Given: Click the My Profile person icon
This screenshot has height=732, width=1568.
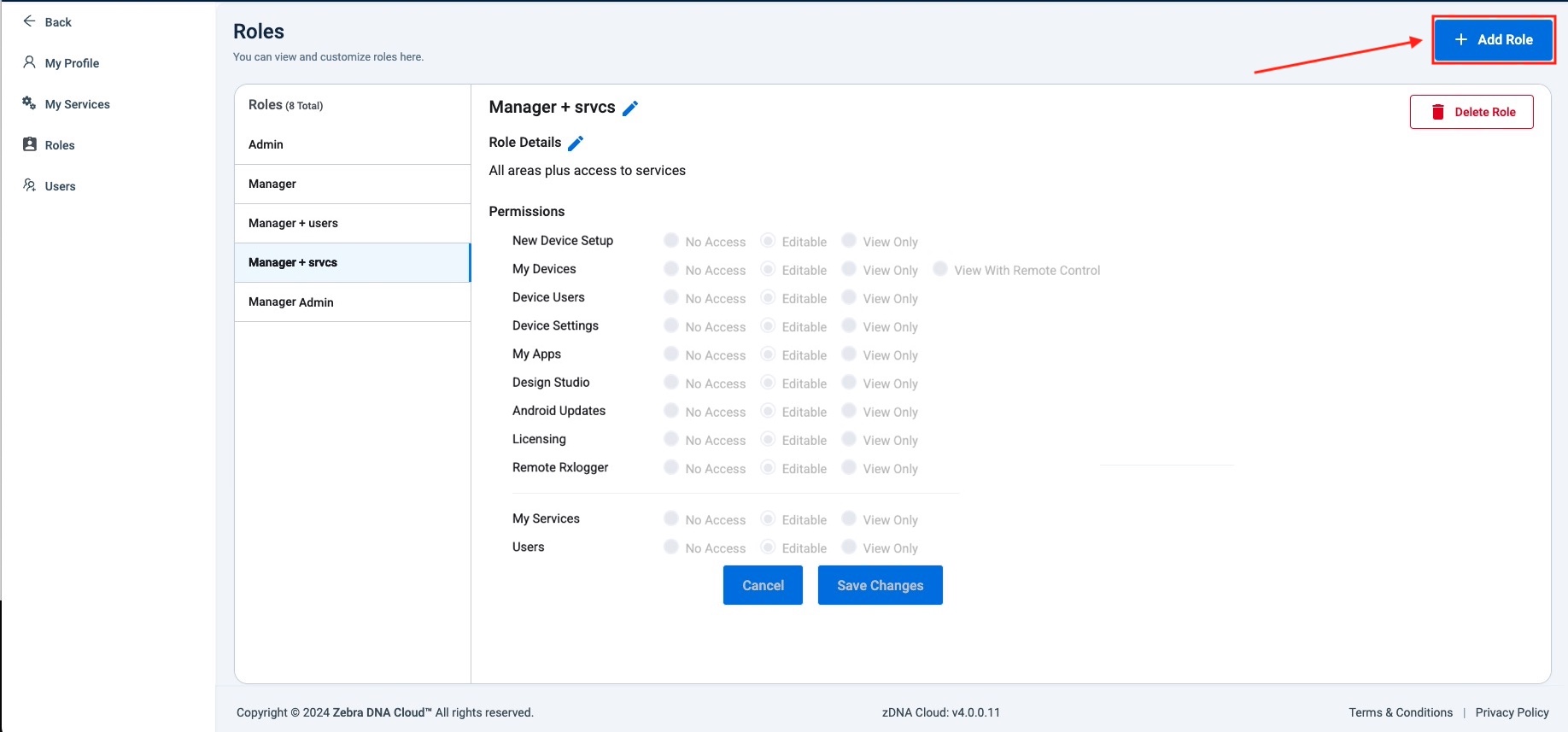Looking at the screenshot, I should pyautogui.click(x=29, y=62).
